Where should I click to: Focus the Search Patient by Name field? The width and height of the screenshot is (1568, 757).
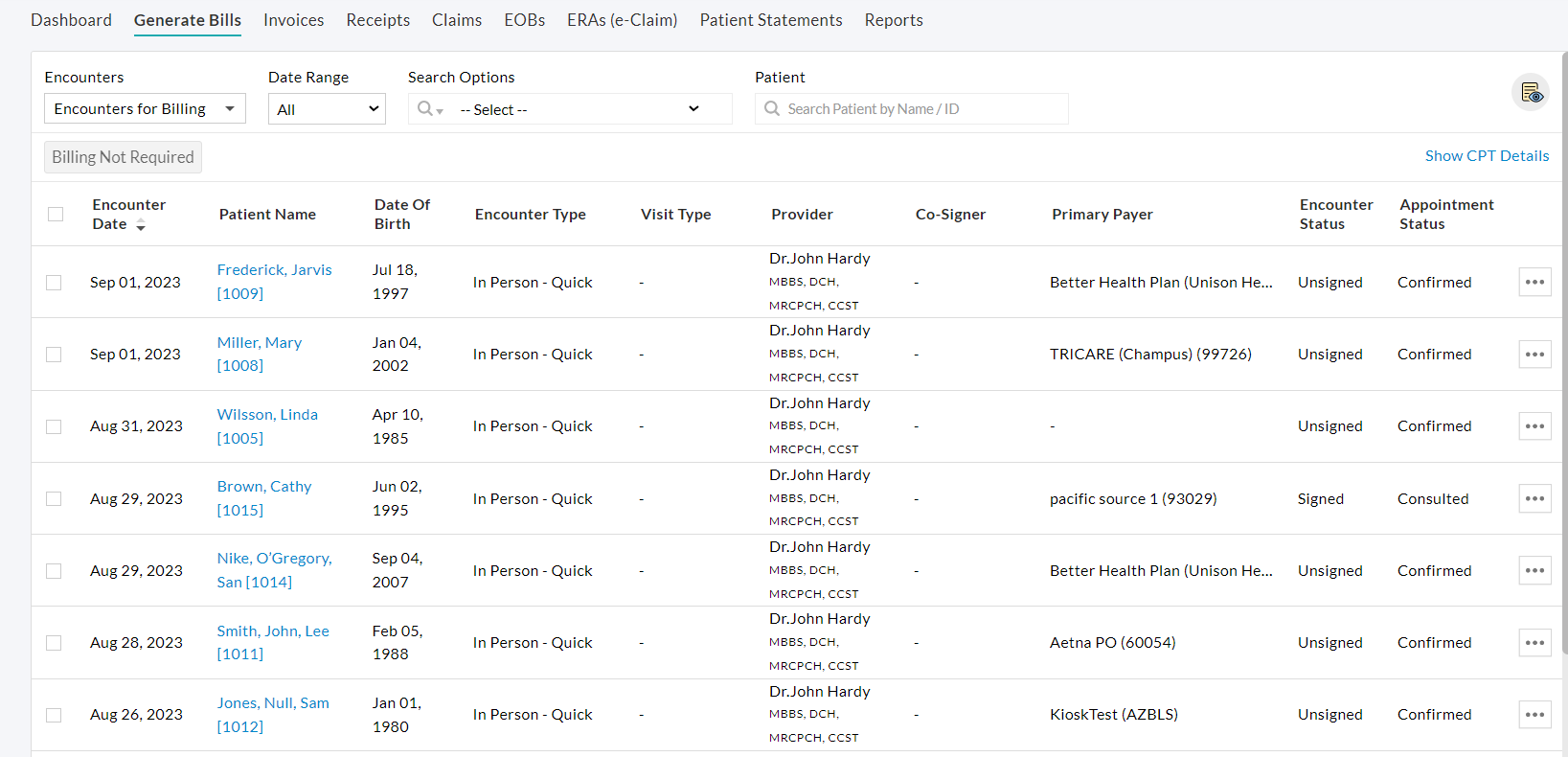[x=920, y=109]
